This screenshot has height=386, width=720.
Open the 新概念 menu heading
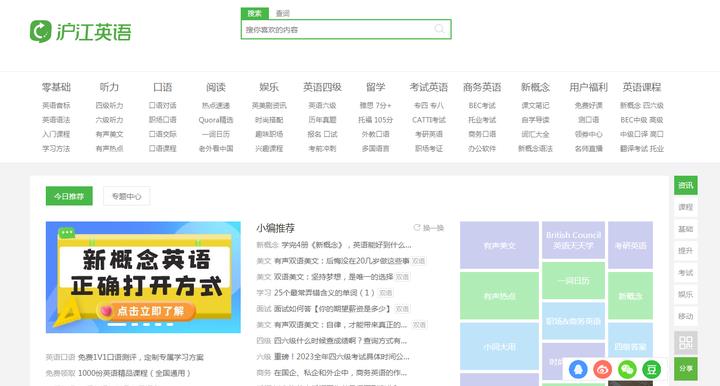(x=535, y=87)
